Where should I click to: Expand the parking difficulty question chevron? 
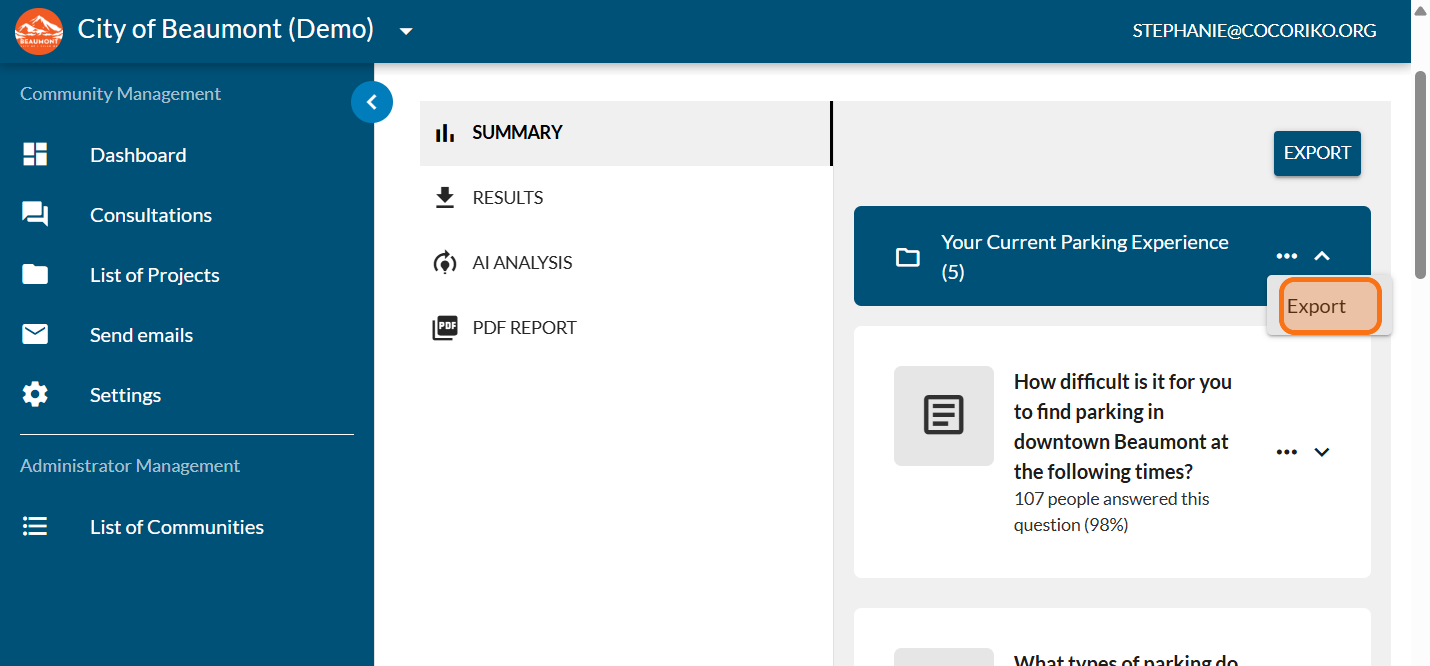coord(1322,452)
